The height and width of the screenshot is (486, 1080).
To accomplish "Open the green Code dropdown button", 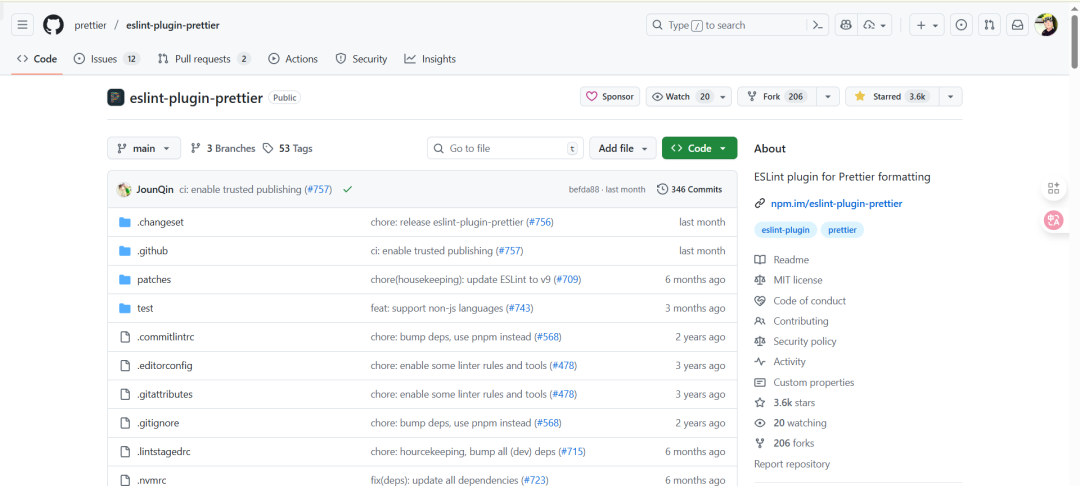I will (699, 149).
